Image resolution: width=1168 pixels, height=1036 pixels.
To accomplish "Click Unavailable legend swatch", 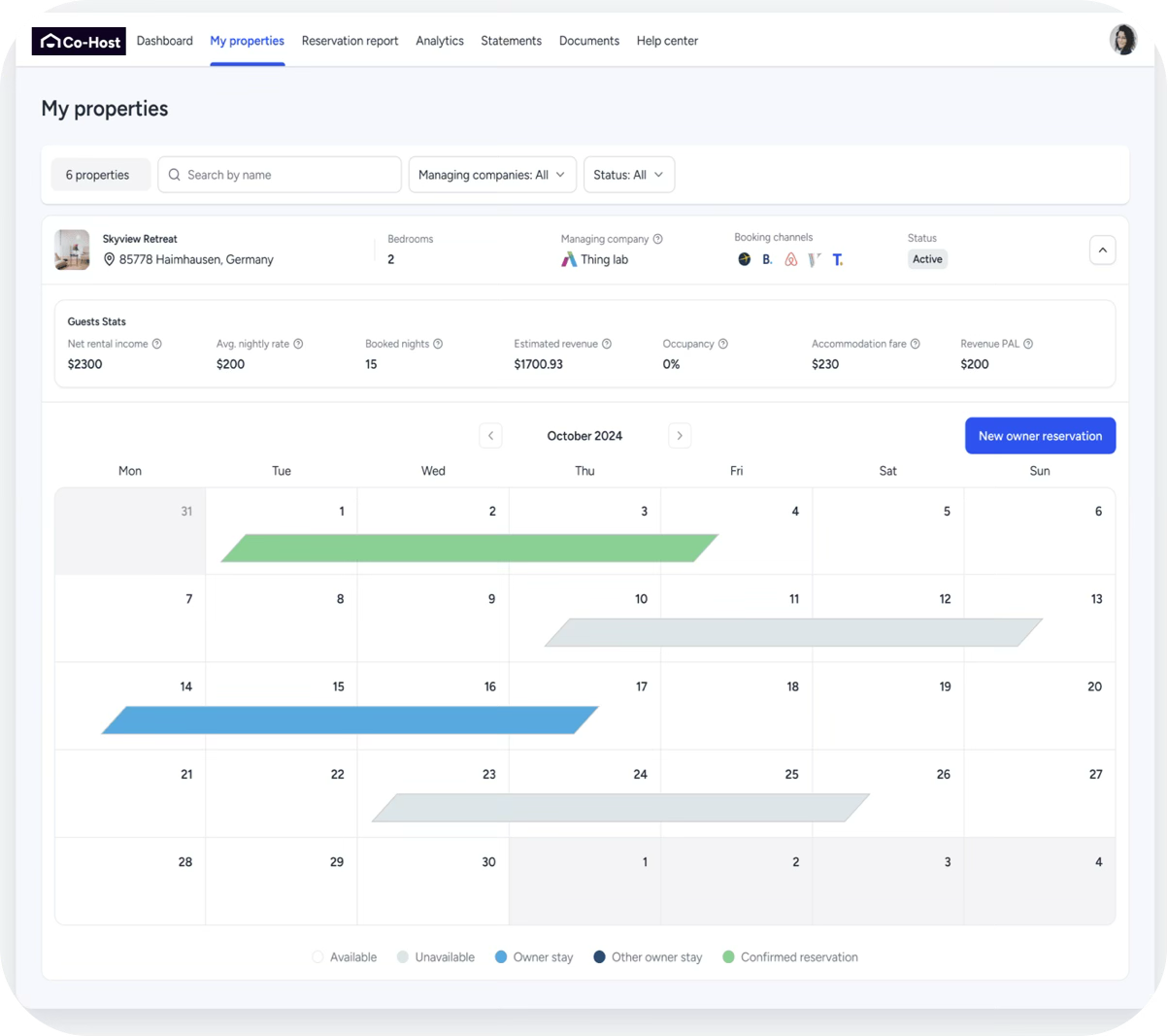I will point(403,957).
